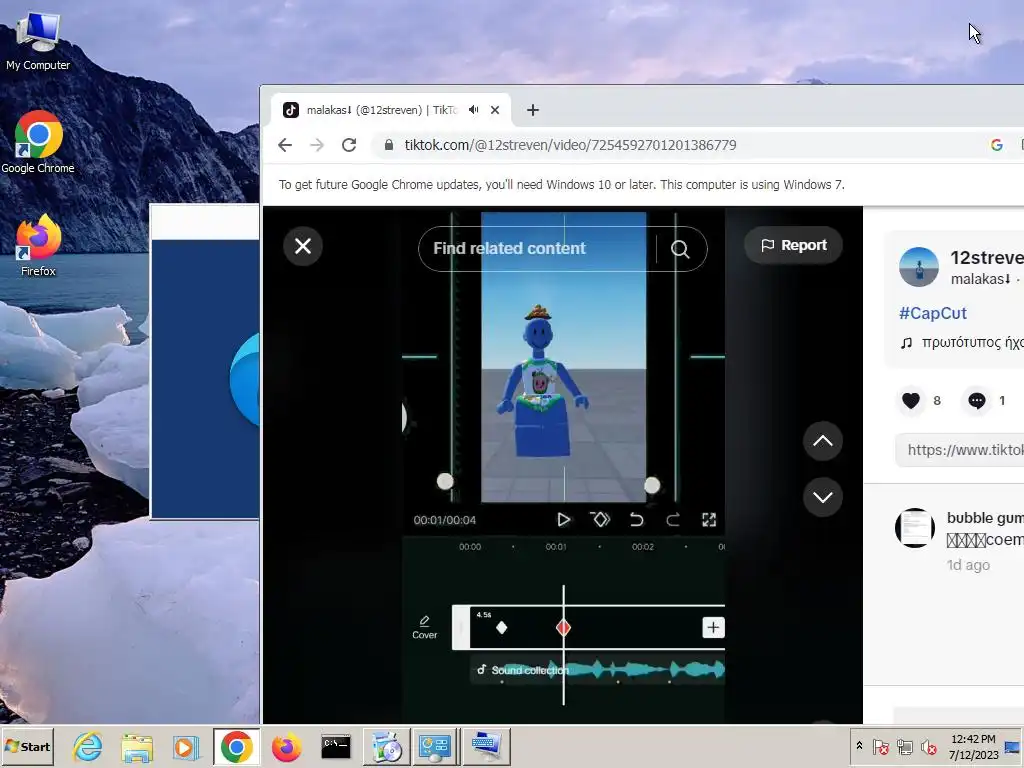Screen dimensions: 1024x768
Task: Click the plus add clip button
Action: [712, 628]
